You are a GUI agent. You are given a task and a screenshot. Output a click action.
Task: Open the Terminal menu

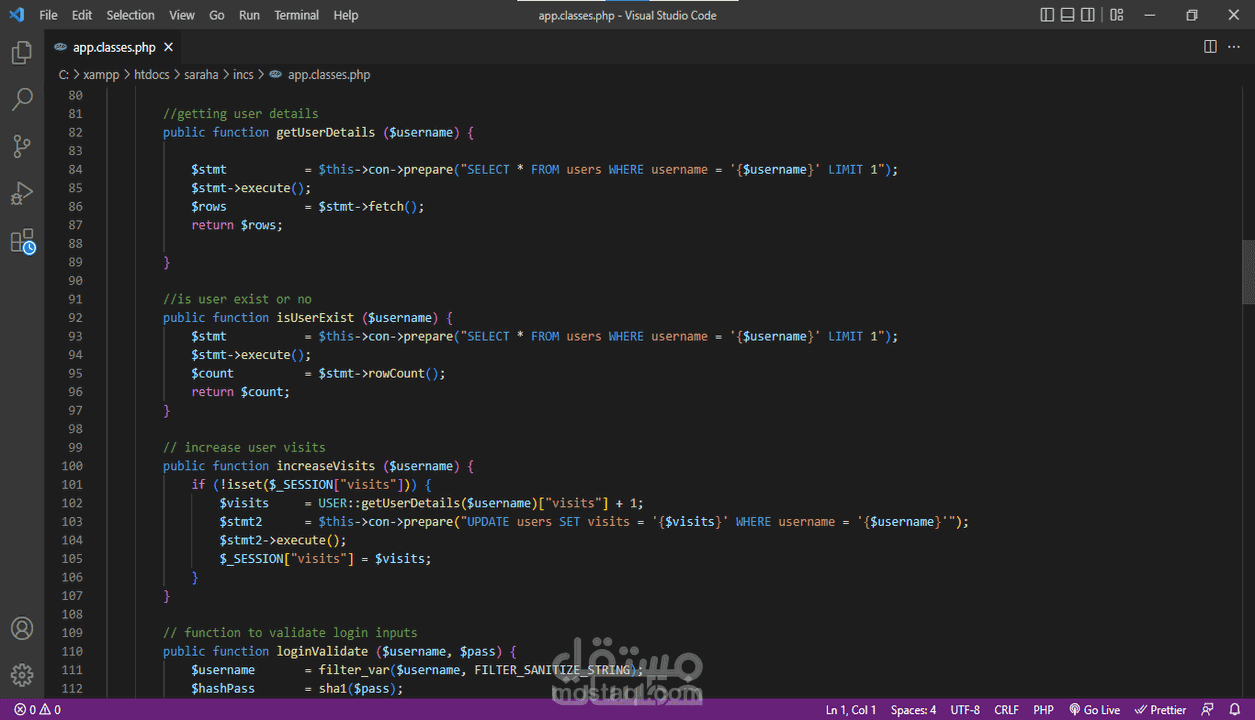click(x=297, y=15)
